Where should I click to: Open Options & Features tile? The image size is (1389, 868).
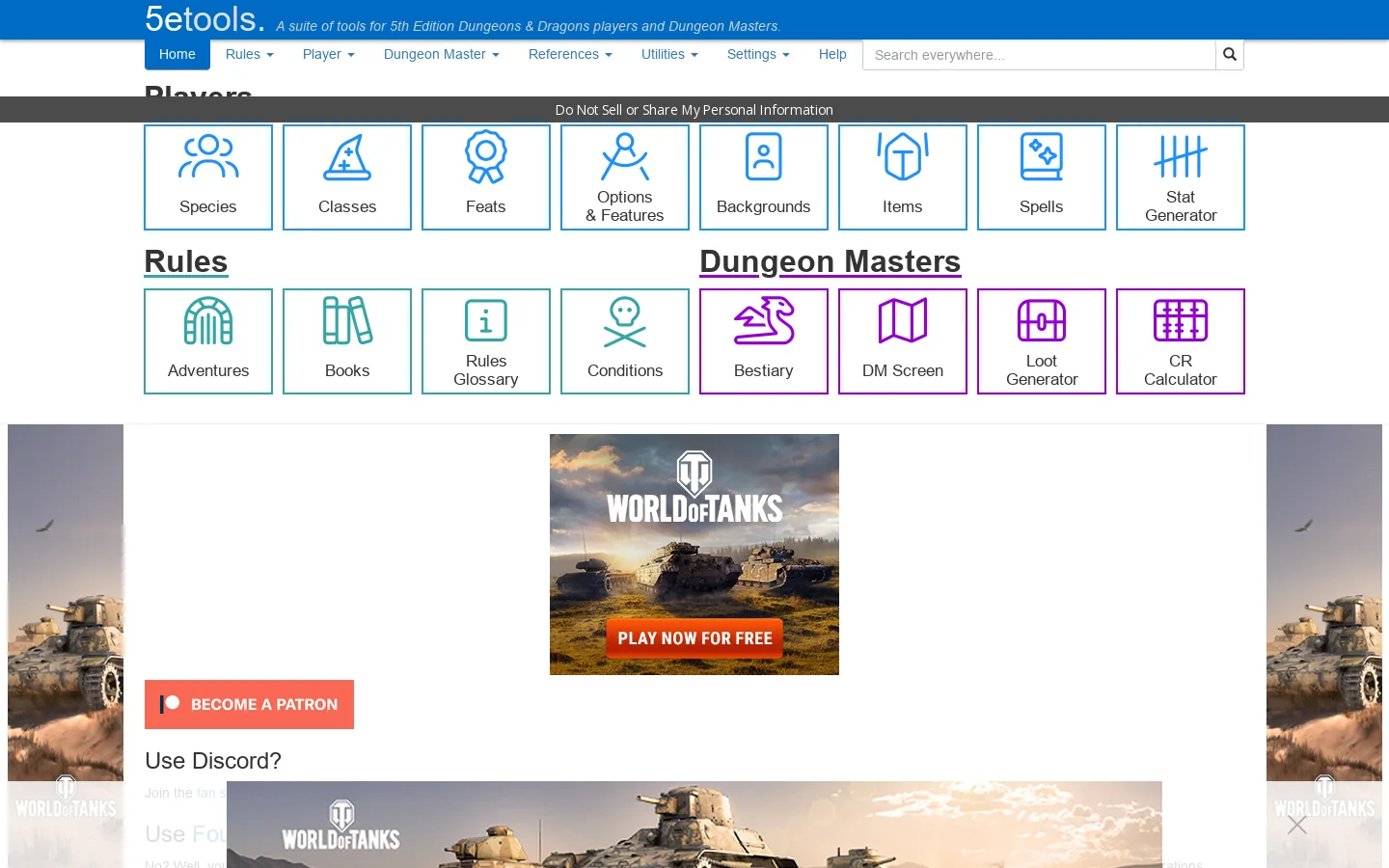(x=625, y=177)
